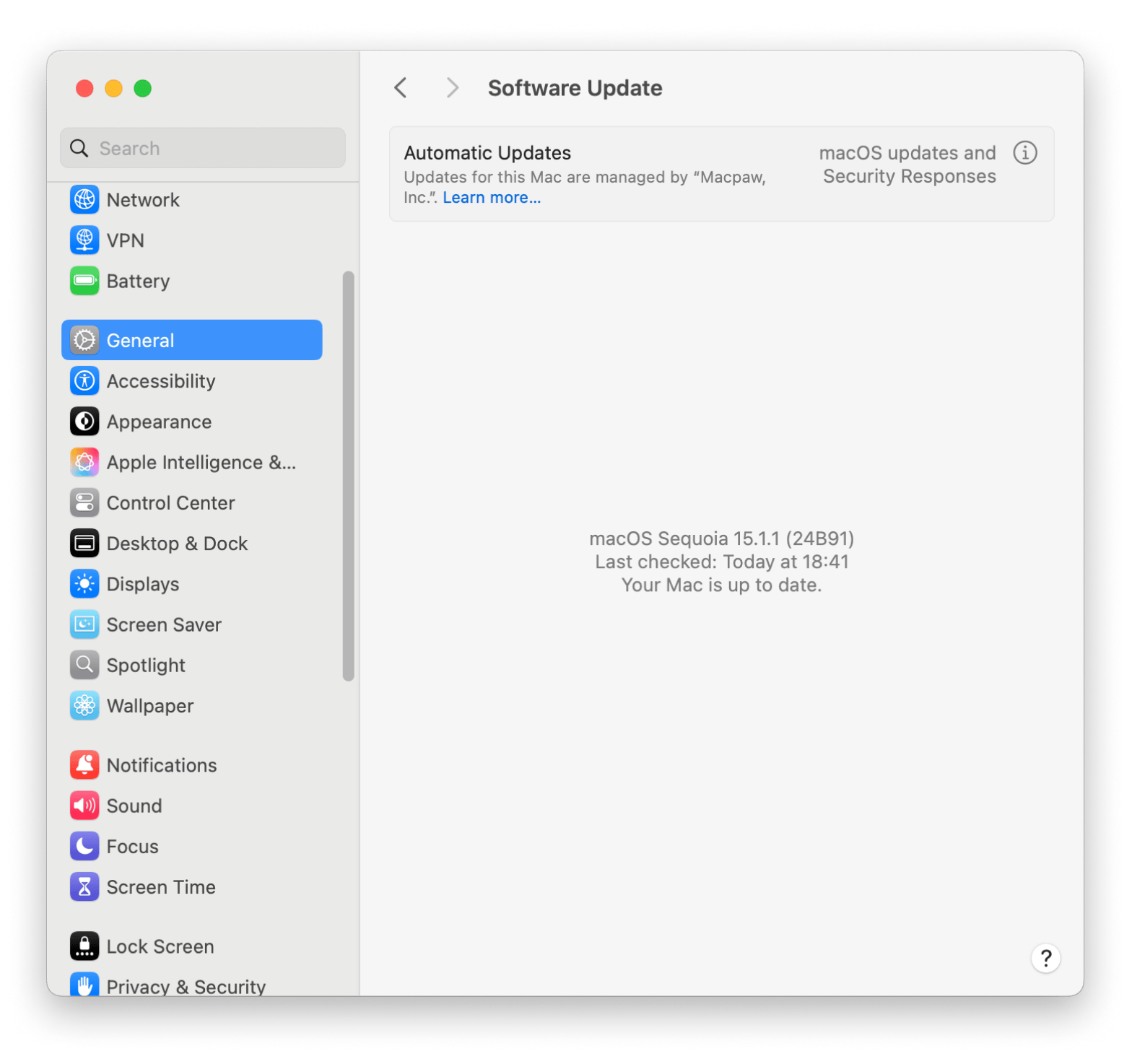Screen dimensions: 1132x1064
Task: Click the General gear icon
Action: [x=84, y=340]
